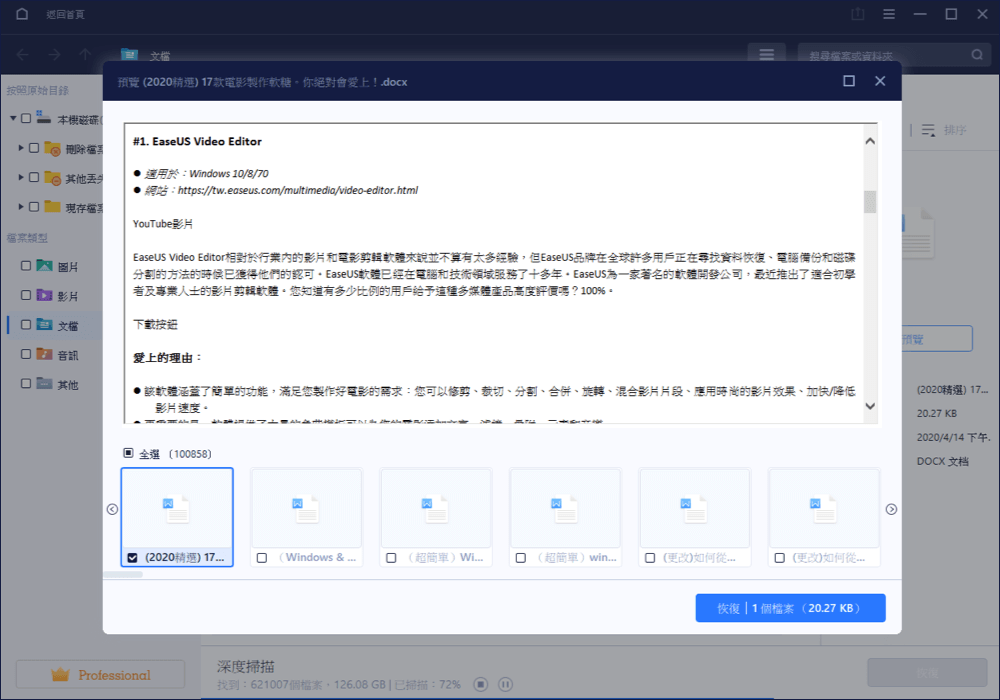Check the 文檔 category checkbox
This screenshot has height=700, width=1000.
[x=26, y=324]
